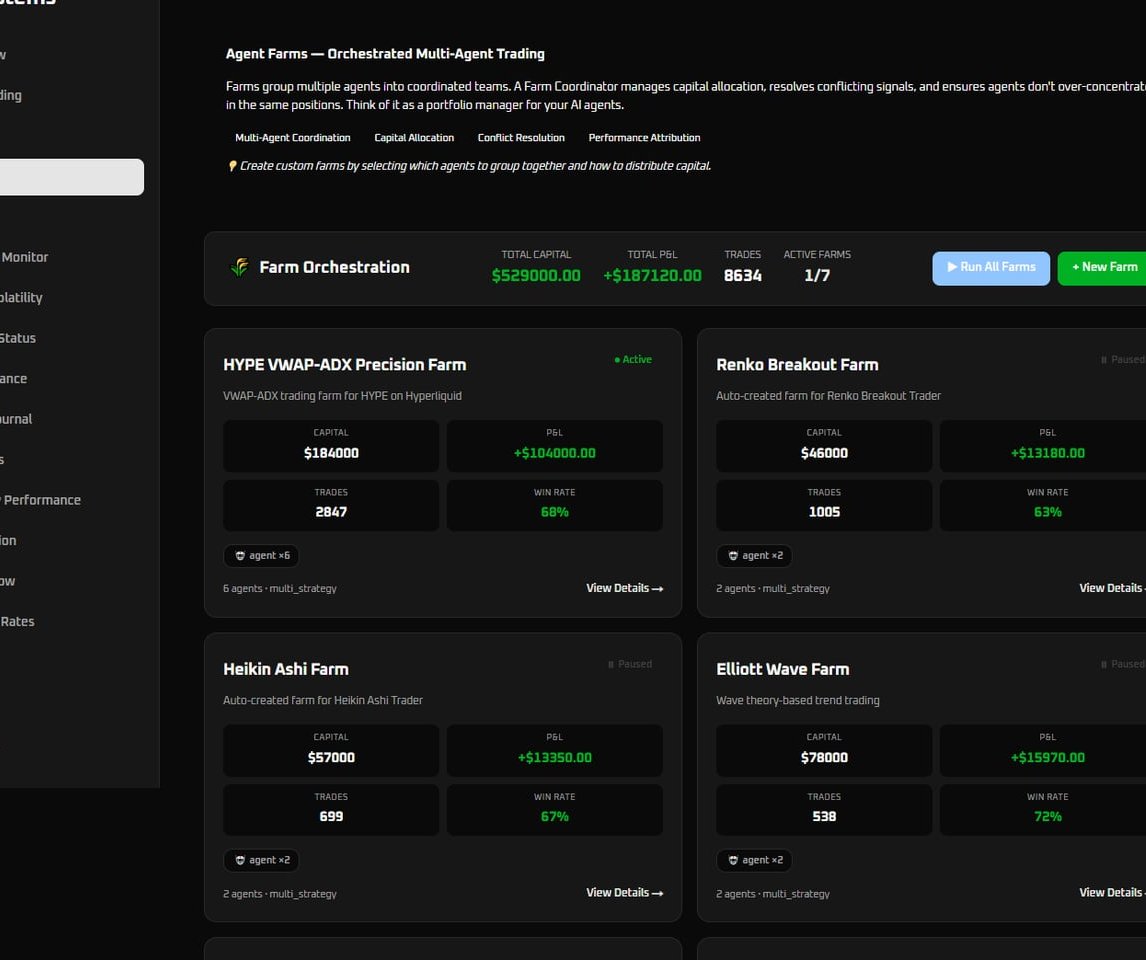Screen dimensions: 1146x960
Task: Open the Monitor sidebar item
Action: coord(25,257)
